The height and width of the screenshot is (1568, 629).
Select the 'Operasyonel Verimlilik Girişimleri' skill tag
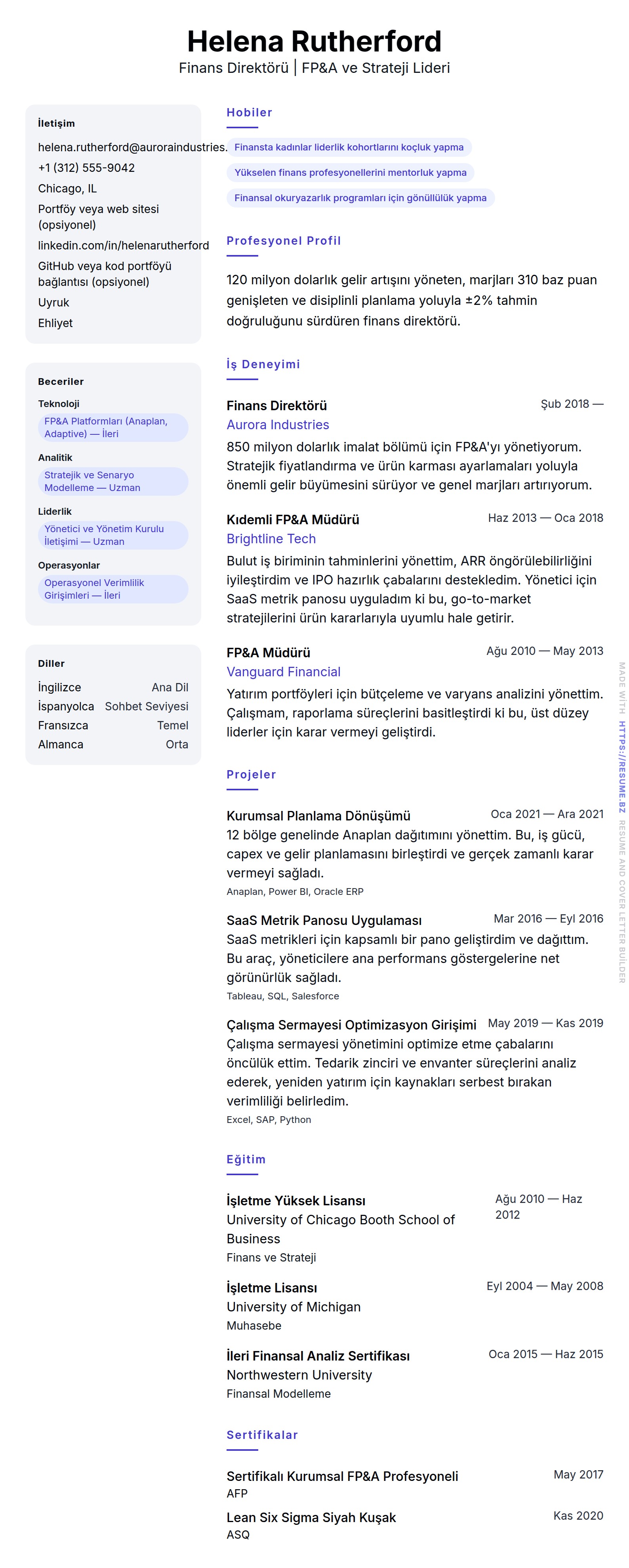coord(112,589)
